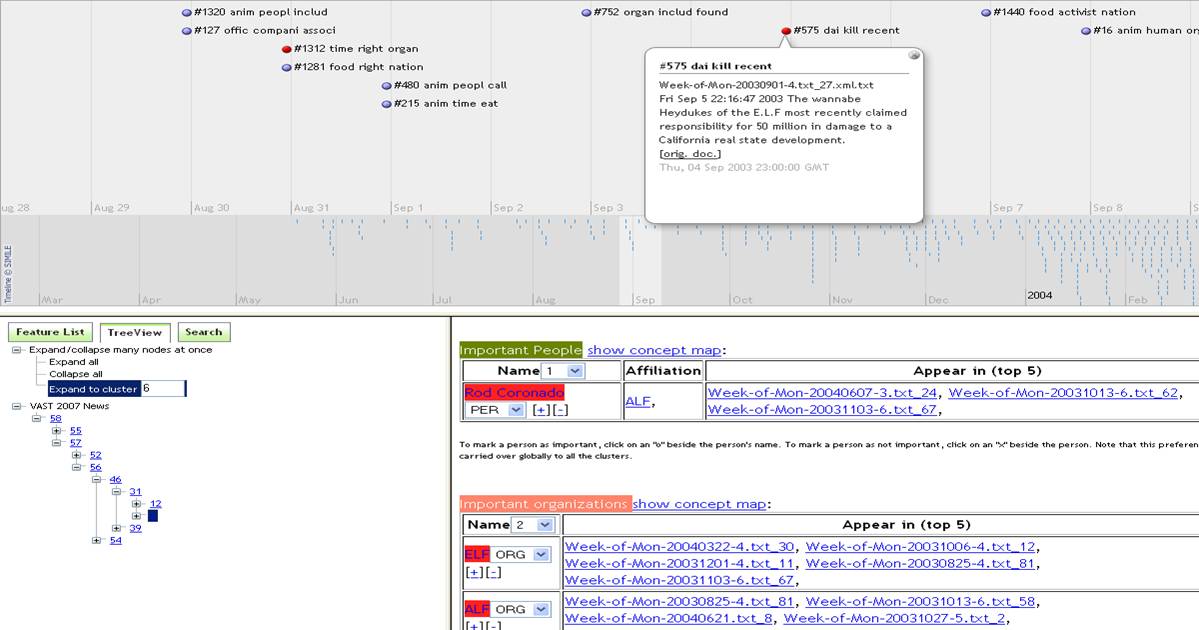Viewport: 1199px width, 630px height.
Task: Click the [+] under the ELF organization
Action: click(x=474, y=572)
